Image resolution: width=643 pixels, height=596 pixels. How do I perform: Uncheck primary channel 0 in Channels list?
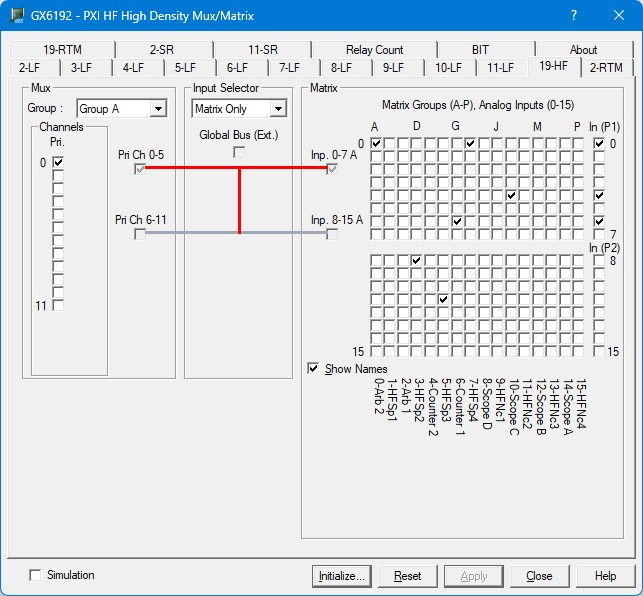58,162
